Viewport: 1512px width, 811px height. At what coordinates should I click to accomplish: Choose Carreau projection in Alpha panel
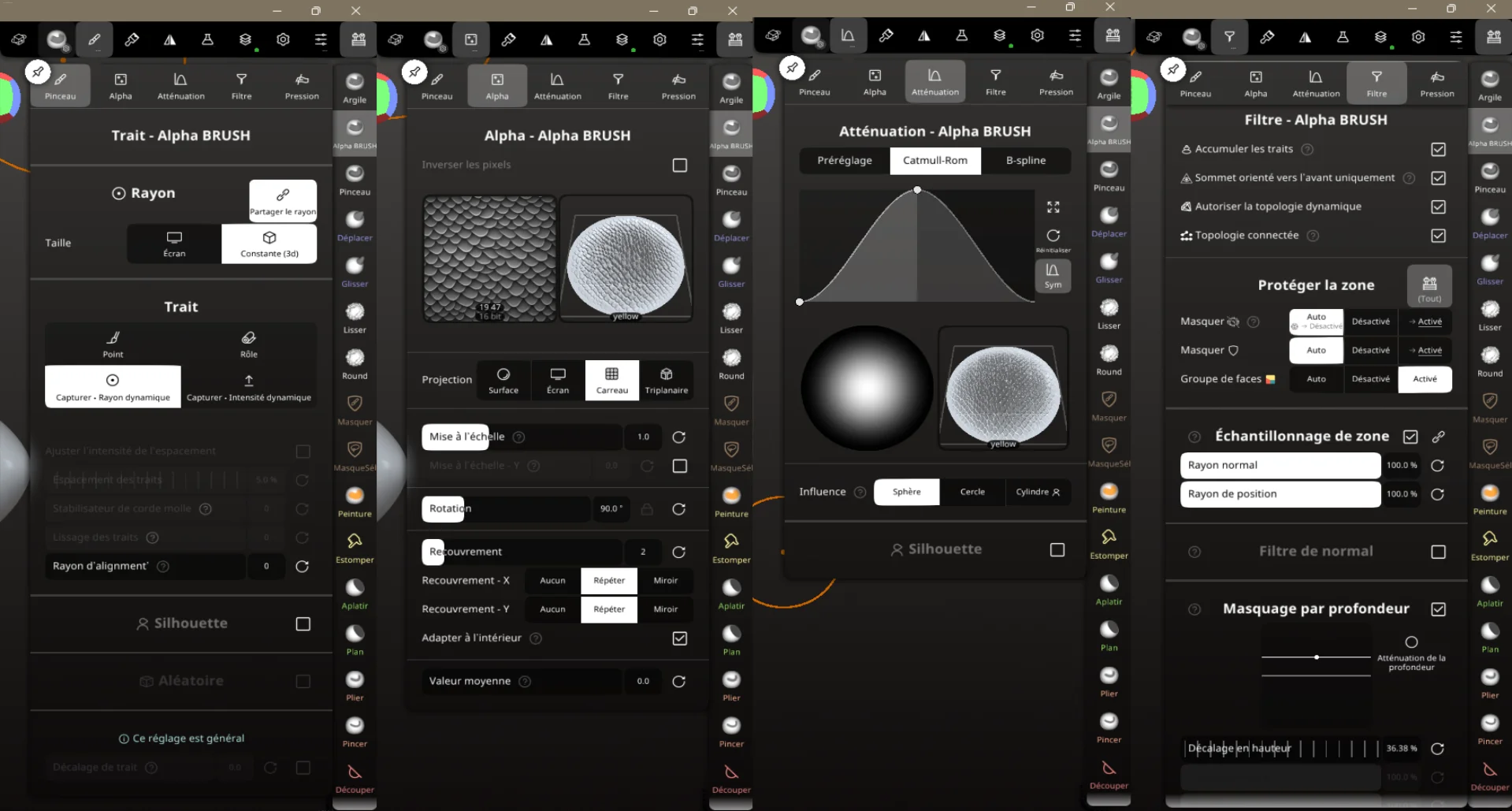tap(612, 380)
